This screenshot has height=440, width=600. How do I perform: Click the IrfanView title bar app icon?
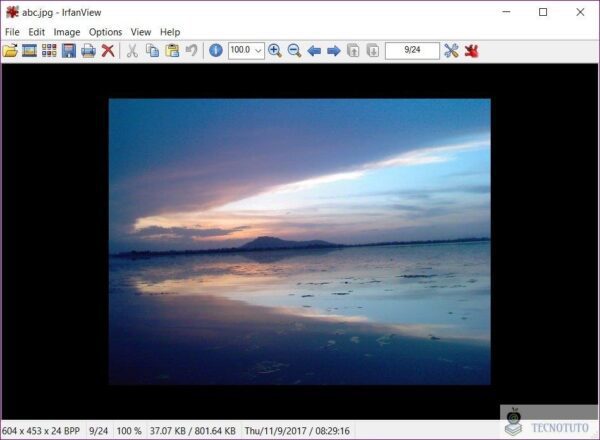tap(12, 12)
